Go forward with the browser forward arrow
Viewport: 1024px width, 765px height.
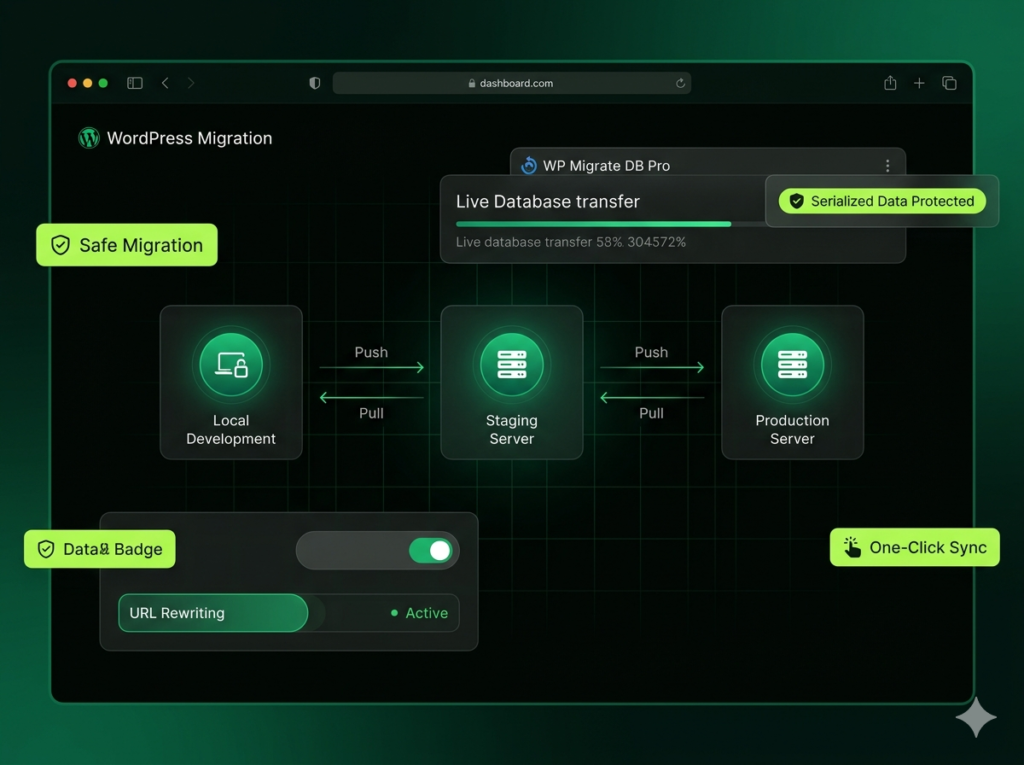pyautogui.click(x=191, y=83)
